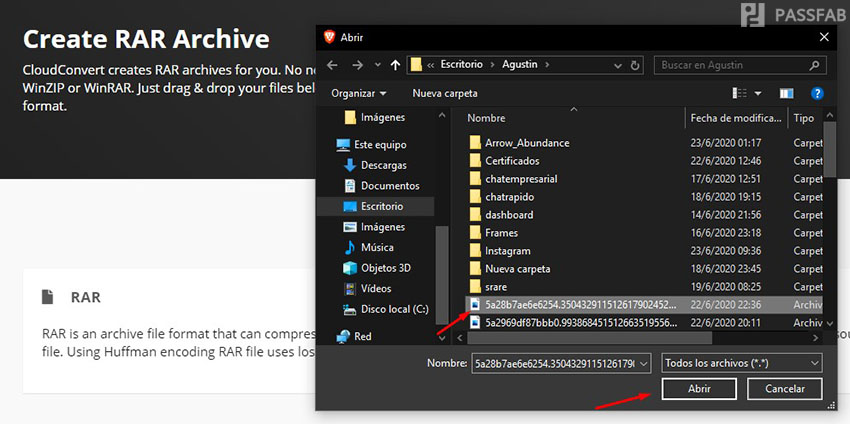Click the Cancelar button
Image resolution: width=850 pixels, height=424 pixels.
(x=784, y=389)
